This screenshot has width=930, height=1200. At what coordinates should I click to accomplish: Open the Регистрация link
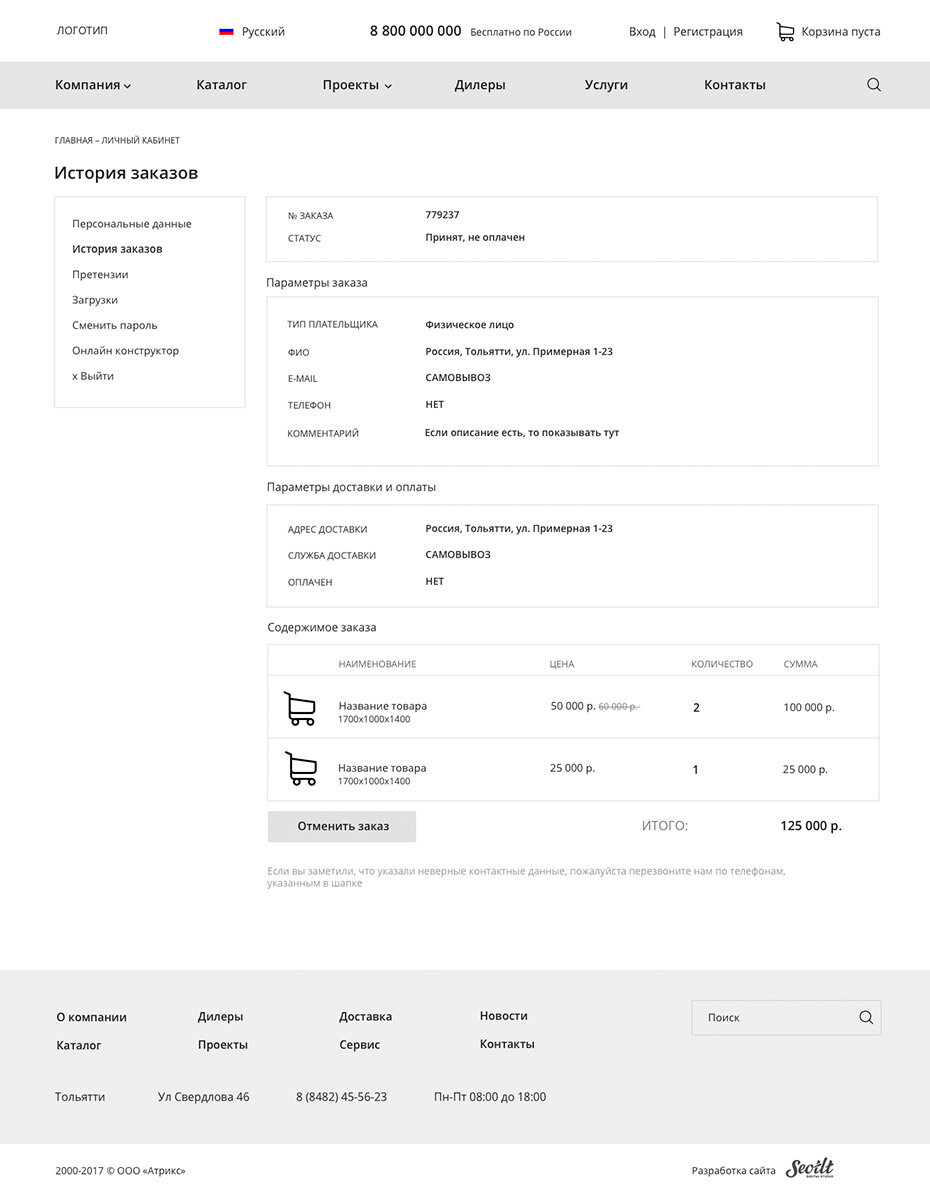coord(708,32)
